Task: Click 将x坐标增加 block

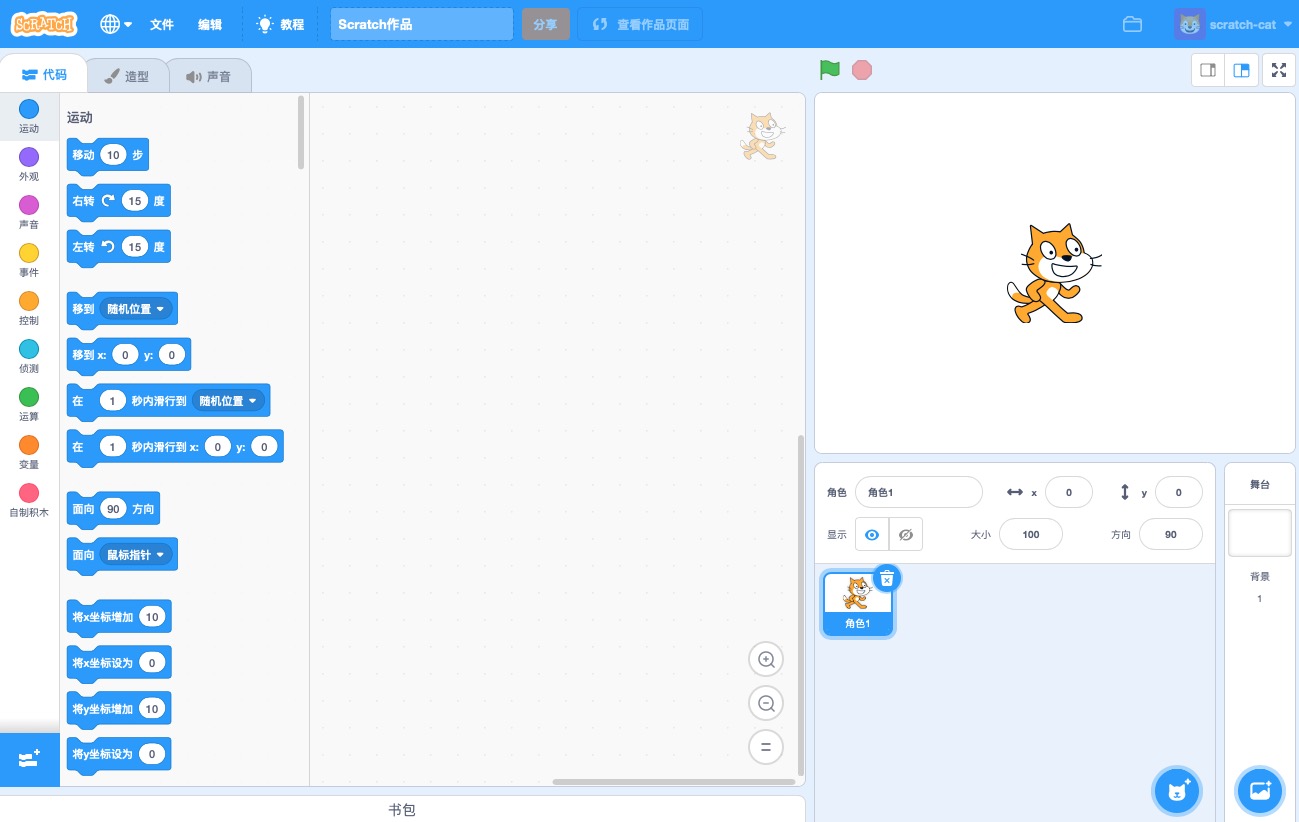Action: click(119, 617)
